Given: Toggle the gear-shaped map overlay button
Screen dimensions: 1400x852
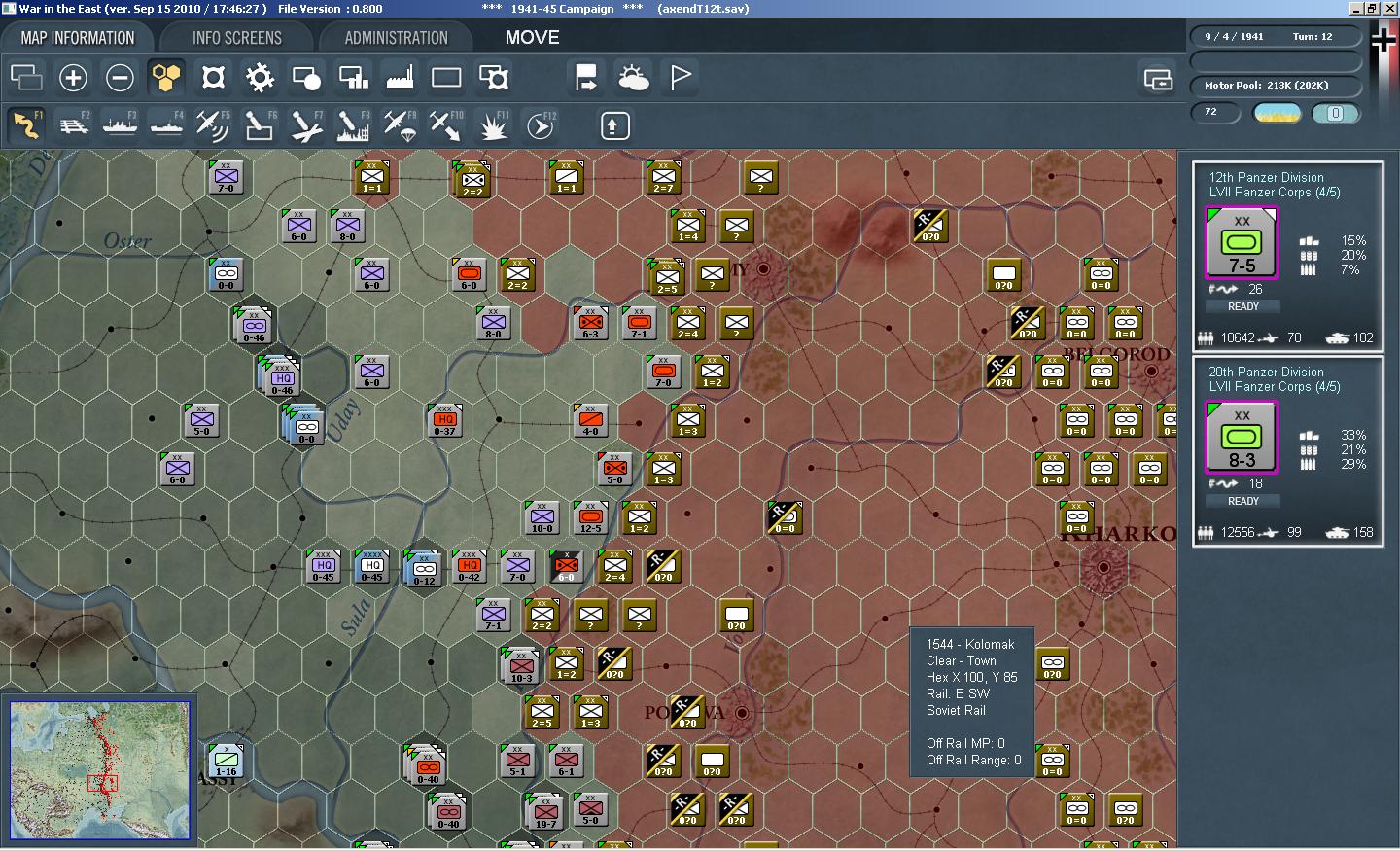Looking at the screenshot, I should tap(260, 77).
